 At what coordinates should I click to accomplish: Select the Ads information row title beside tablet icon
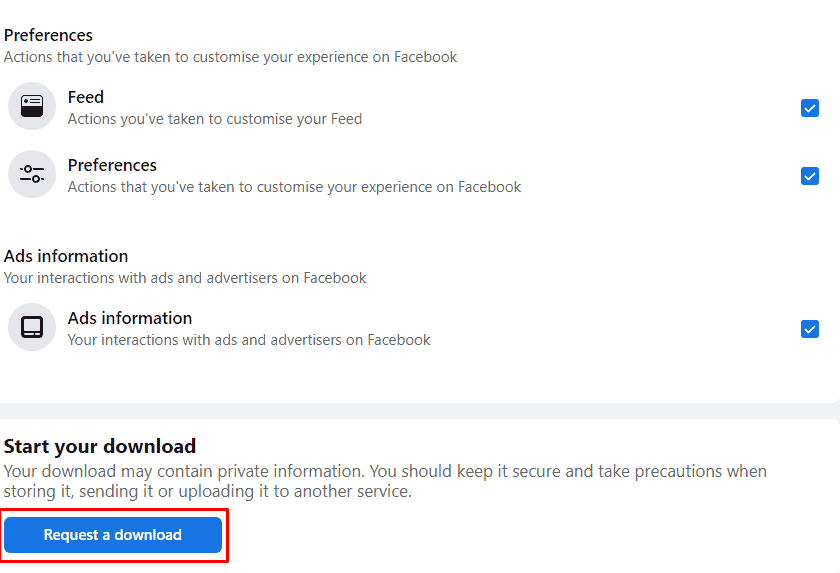click(130, 318)
